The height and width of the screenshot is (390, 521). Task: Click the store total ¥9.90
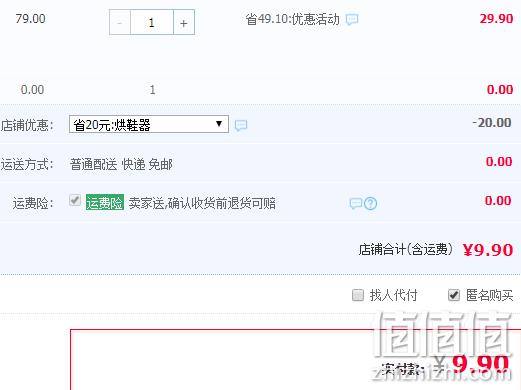click(x=488, y=250)
